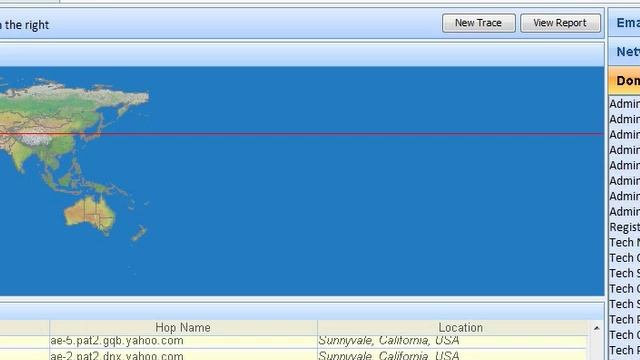The width and height of the screenshot is (640, 360).
Task: Click hop ae-2.pat2.dnx.yahoo.com
Action: pyautogui.click(x=117, y=356)
